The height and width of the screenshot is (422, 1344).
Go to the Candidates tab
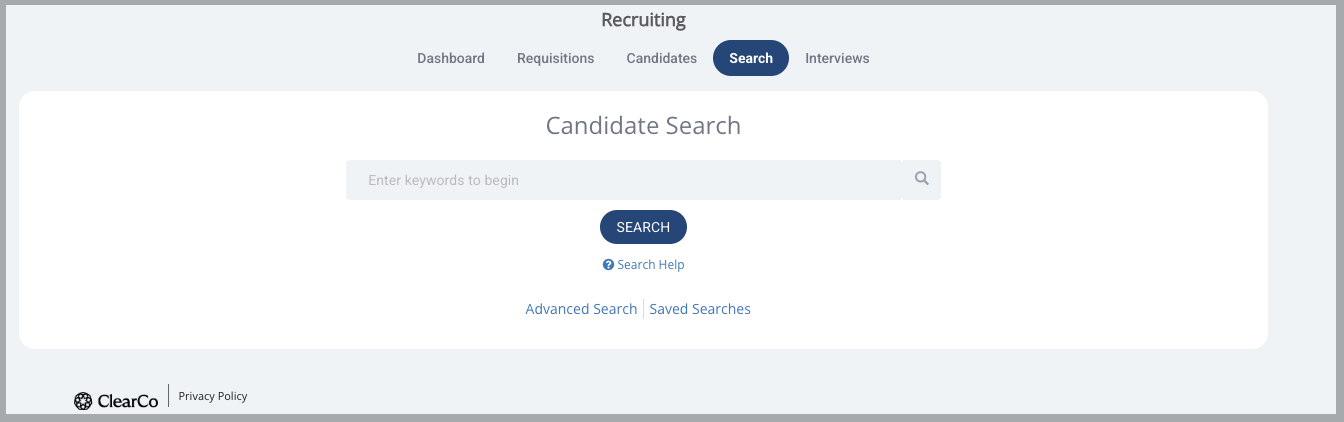pos(661,58)
